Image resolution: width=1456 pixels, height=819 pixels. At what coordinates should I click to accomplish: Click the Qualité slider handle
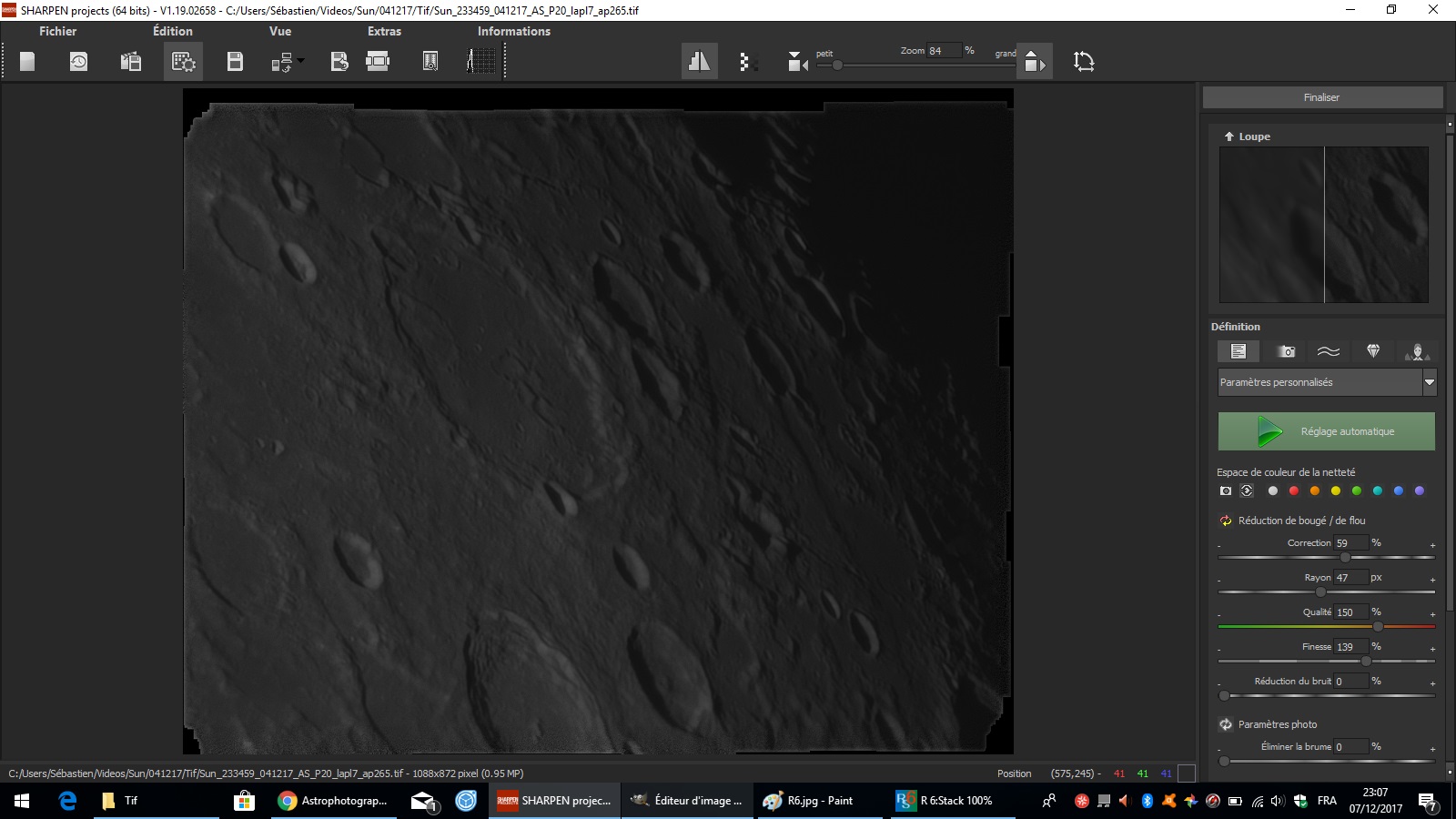pos(1378,626)
